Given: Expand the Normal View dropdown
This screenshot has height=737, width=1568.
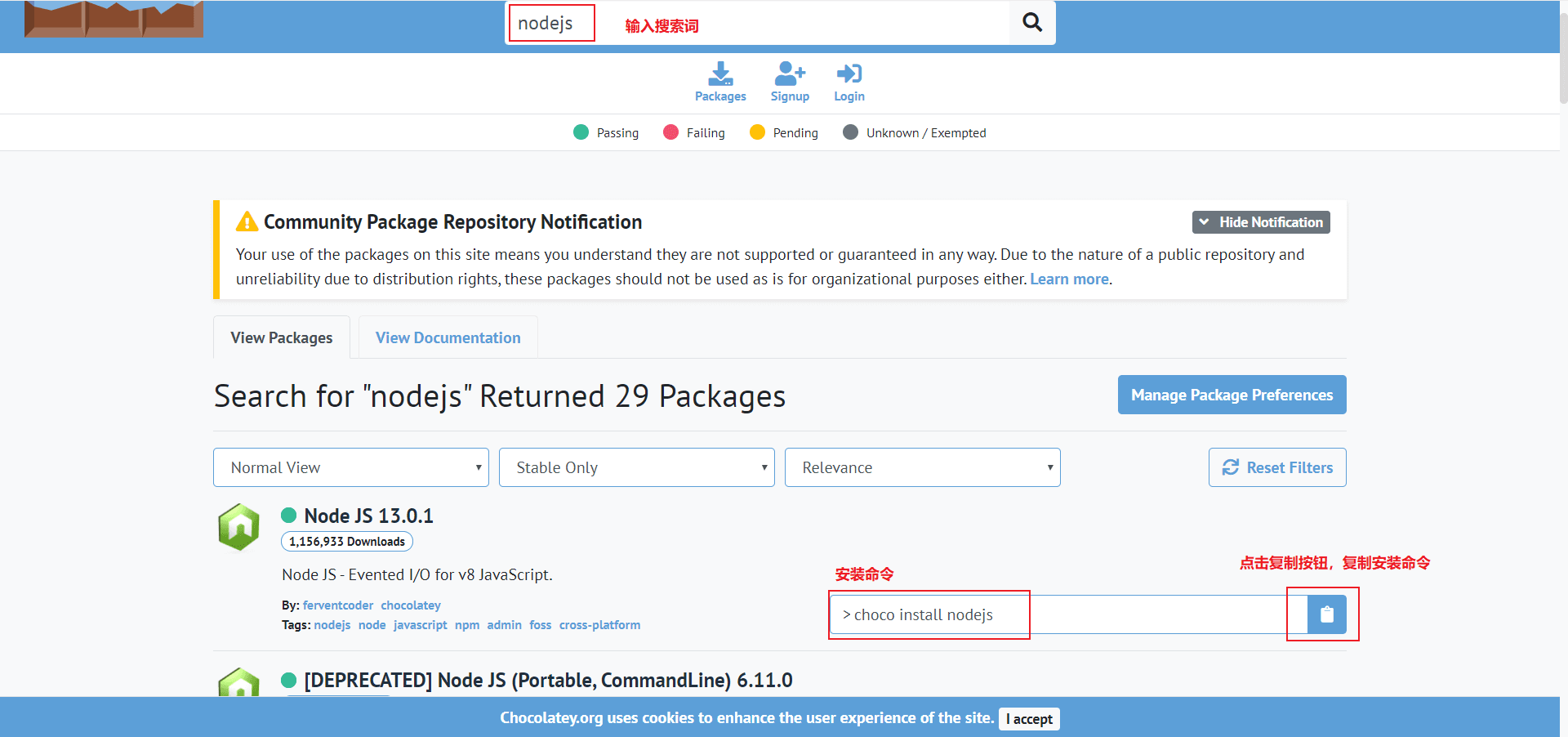Looking at the screenshot, I should click(351, 467).
